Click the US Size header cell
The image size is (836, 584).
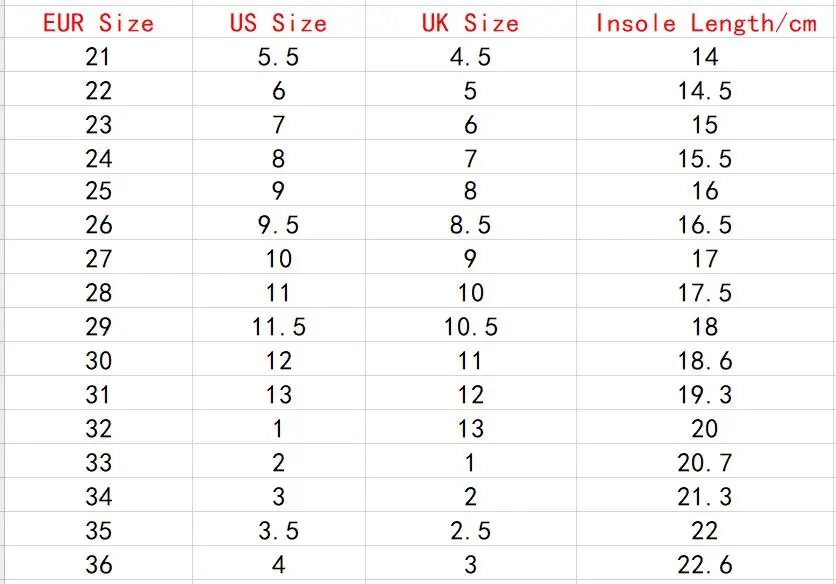(278, 22)
